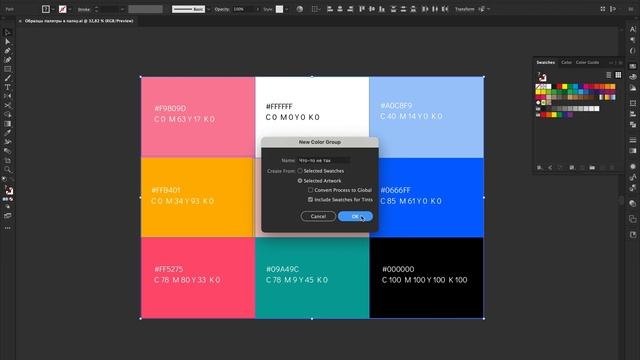Select the Selected Artwork radio option
The height and width of the screenshot is (360, 640).
click(300, 181)
